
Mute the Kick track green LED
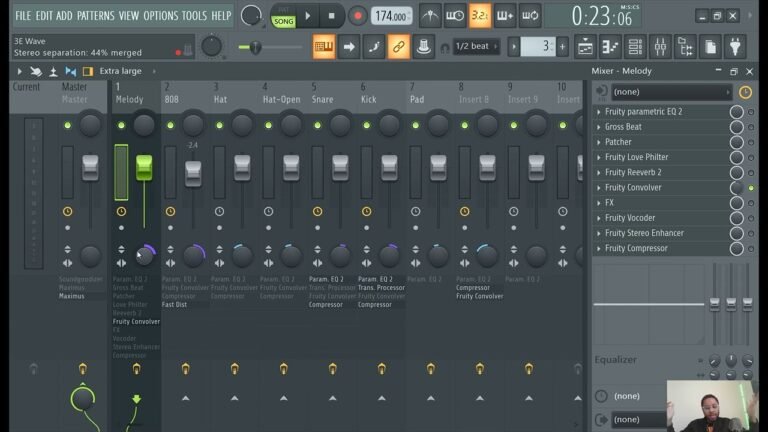click(366, 125)
